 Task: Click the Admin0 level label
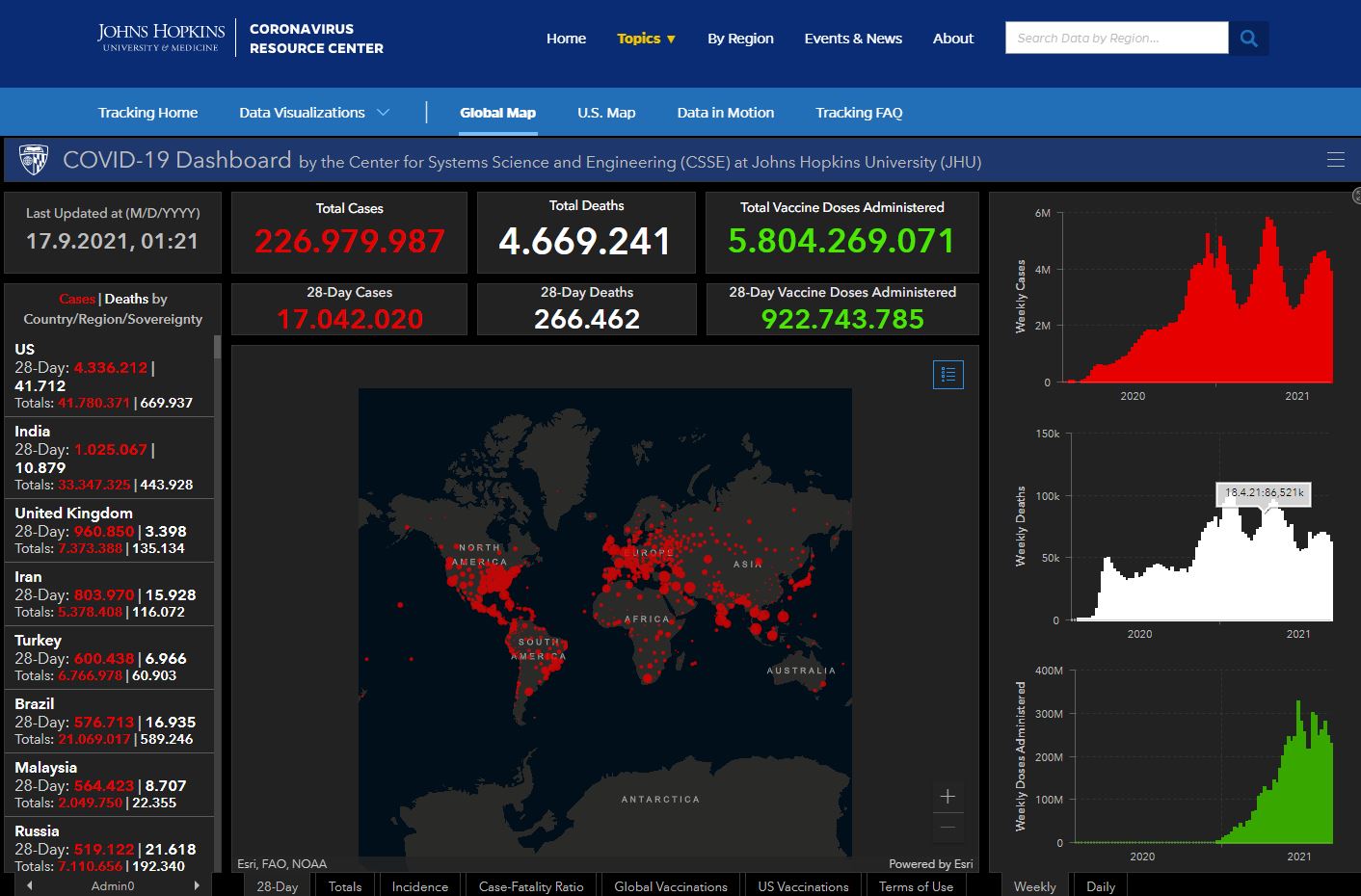113,885
